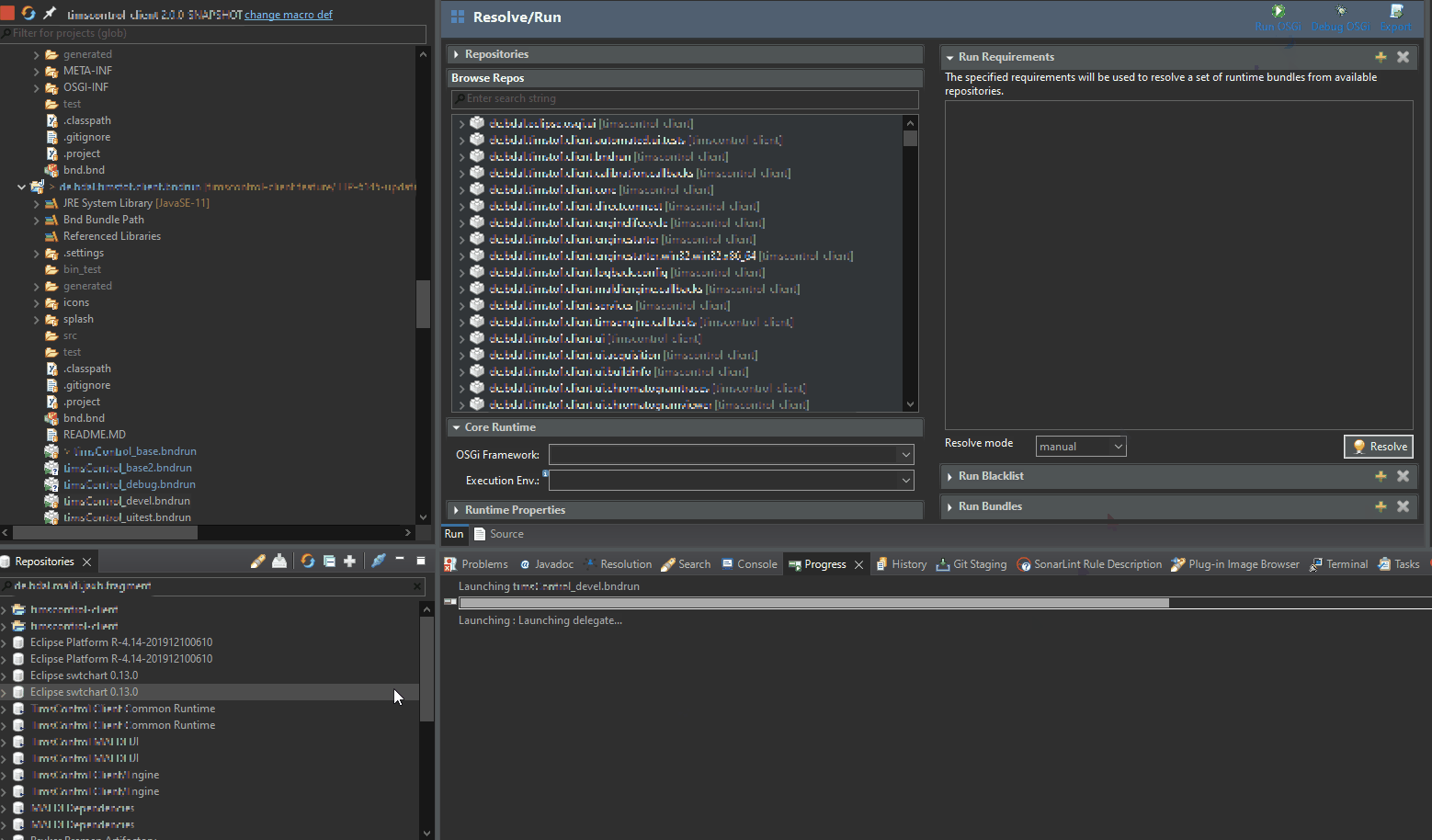Image resolution: width=1432 pixels, height=840 pixels.
Task: Click the Enter search string field
Action: pyautogui.click(x=685, y=98)
